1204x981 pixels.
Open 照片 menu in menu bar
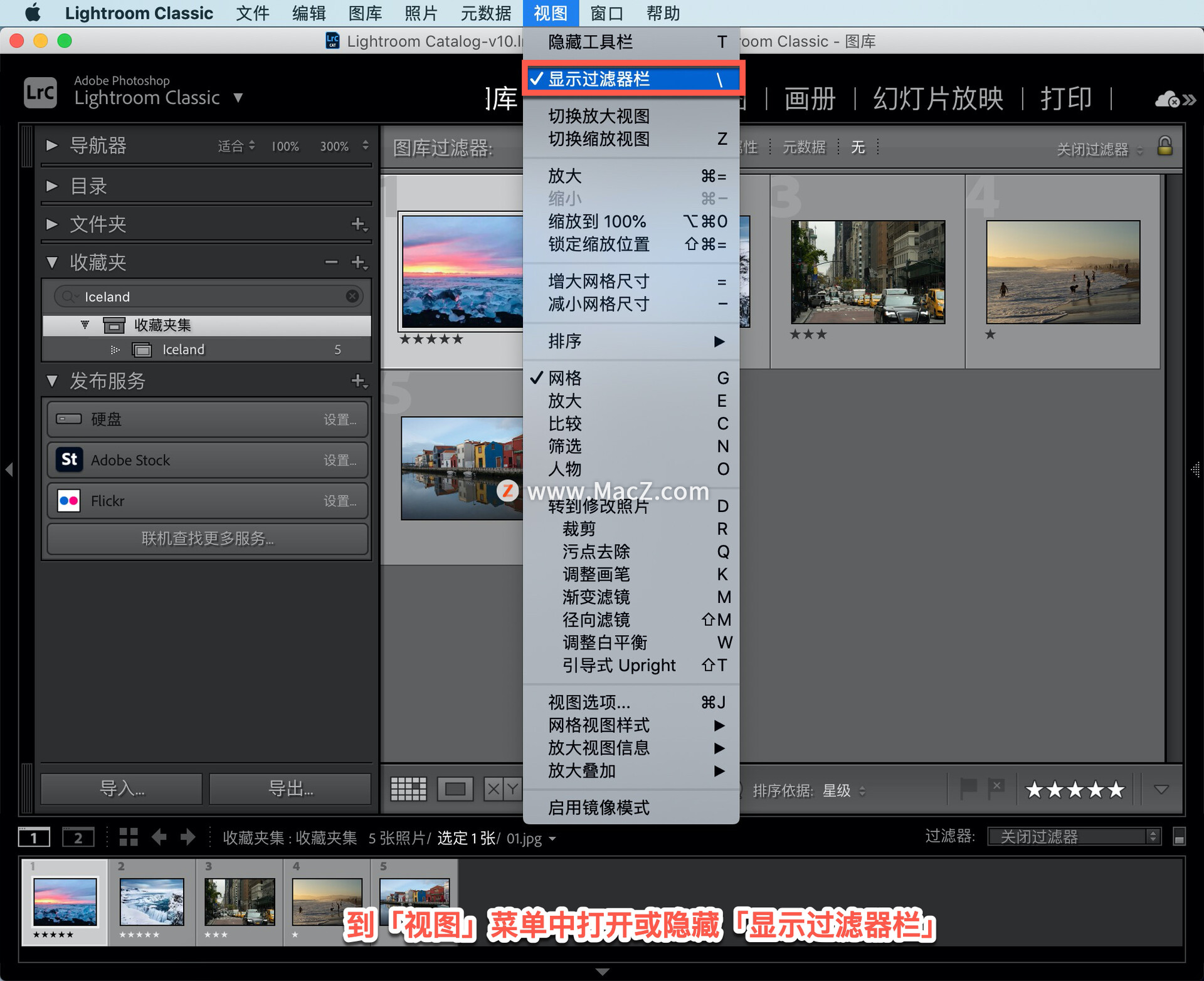(421, 13)
